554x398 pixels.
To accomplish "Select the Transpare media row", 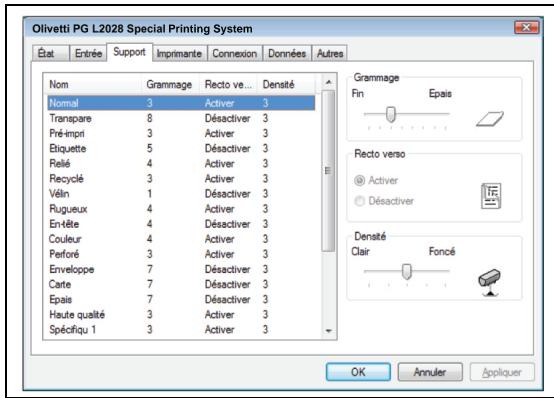I will point(181,118).
